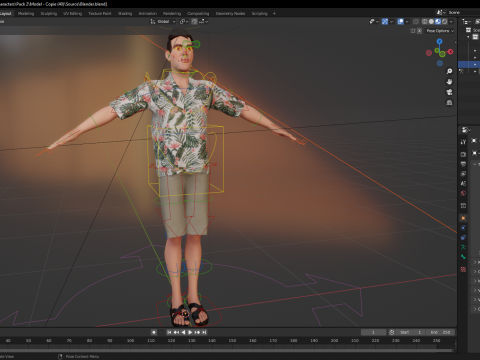Click the blue Z axis on navigation gizmo
480x360 pixels.
439,41
